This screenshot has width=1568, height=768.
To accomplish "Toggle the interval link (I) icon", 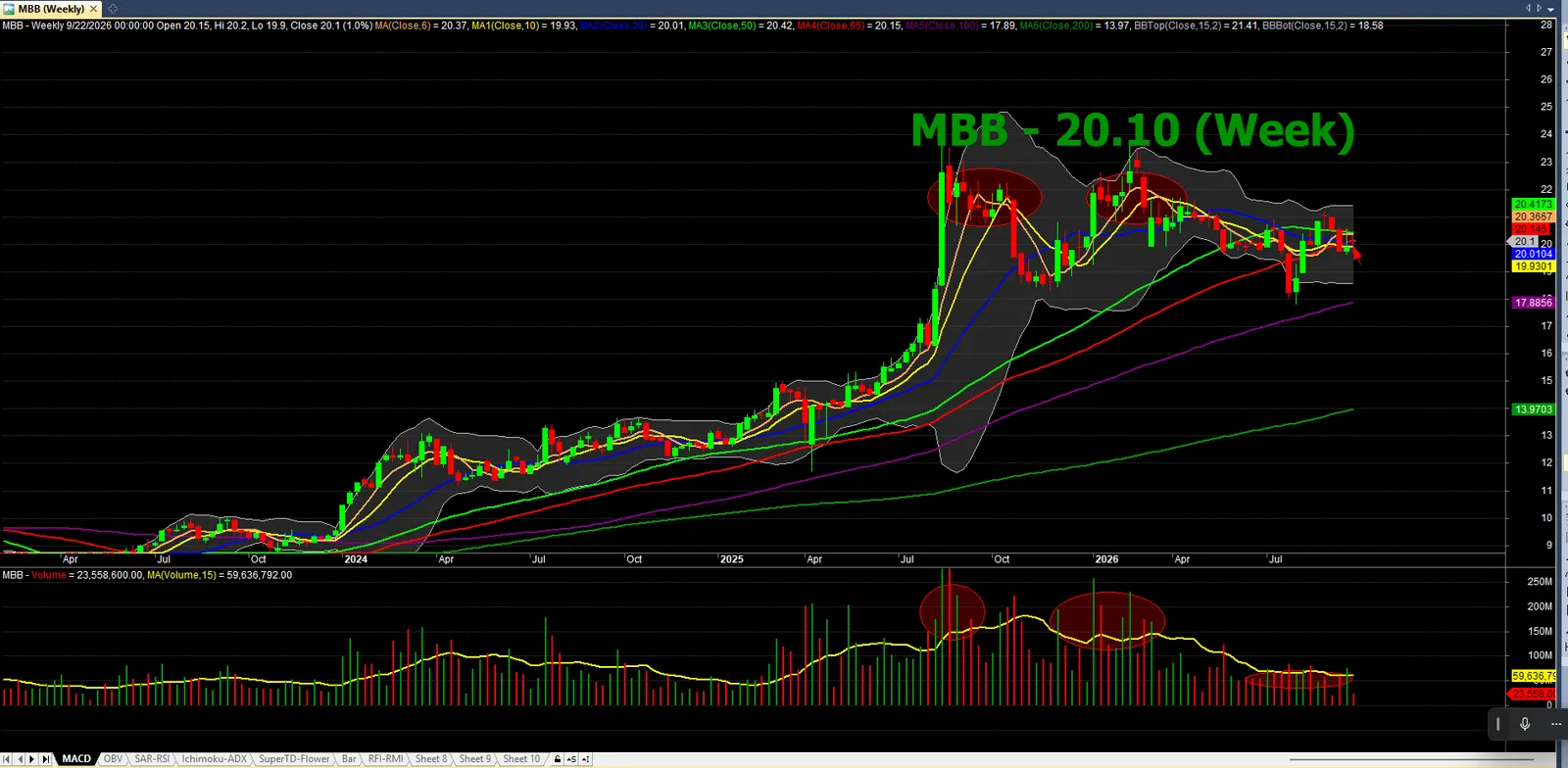I will 585,759.
